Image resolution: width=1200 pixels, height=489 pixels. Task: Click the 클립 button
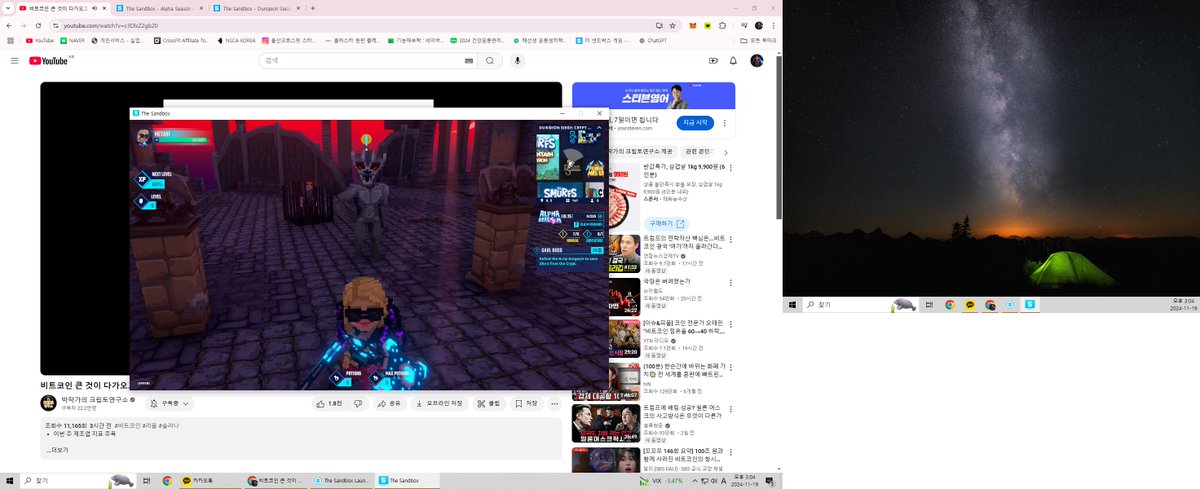[x=489, y=404]
